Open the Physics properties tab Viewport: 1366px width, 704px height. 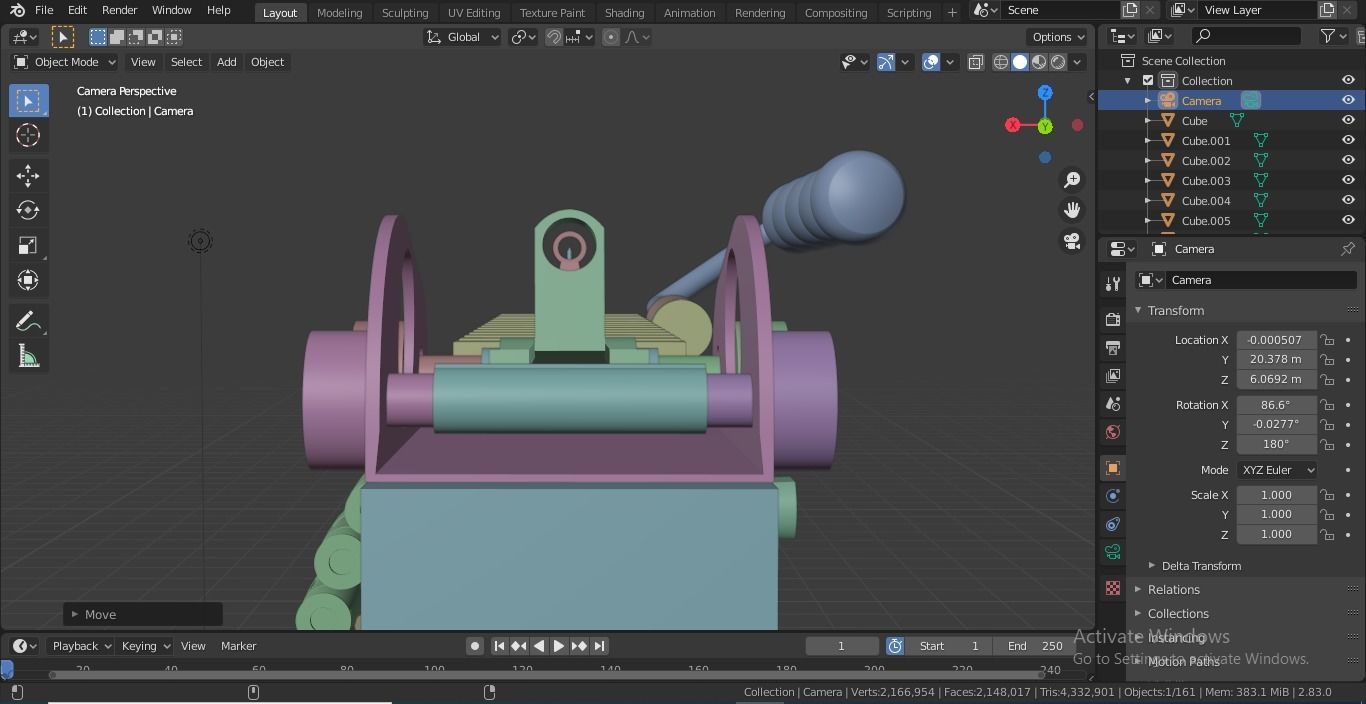[1113, 496]
